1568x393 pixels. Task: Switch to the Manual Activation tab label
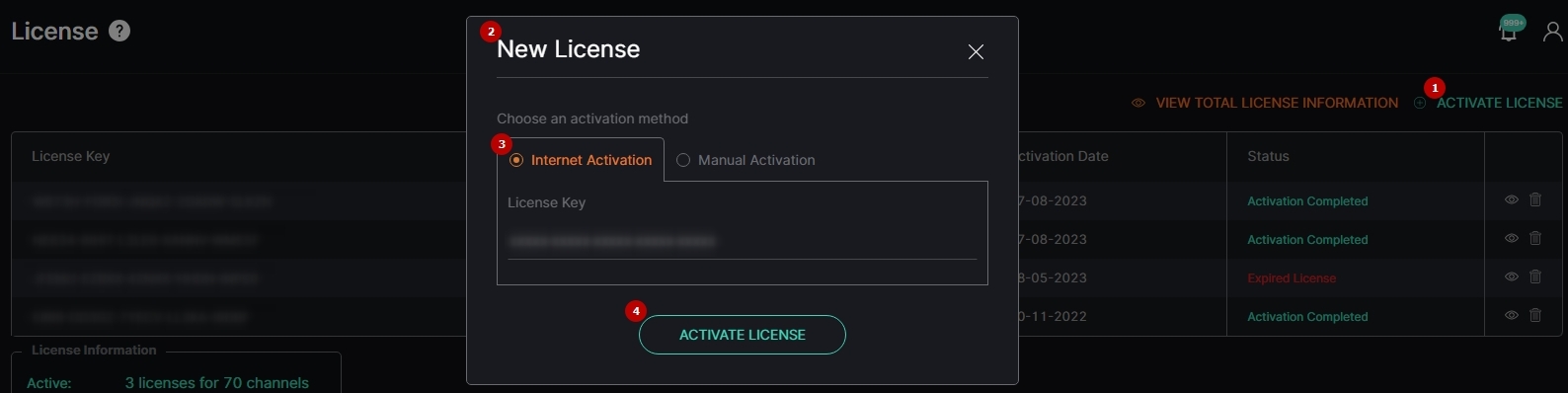coord(756,160)
